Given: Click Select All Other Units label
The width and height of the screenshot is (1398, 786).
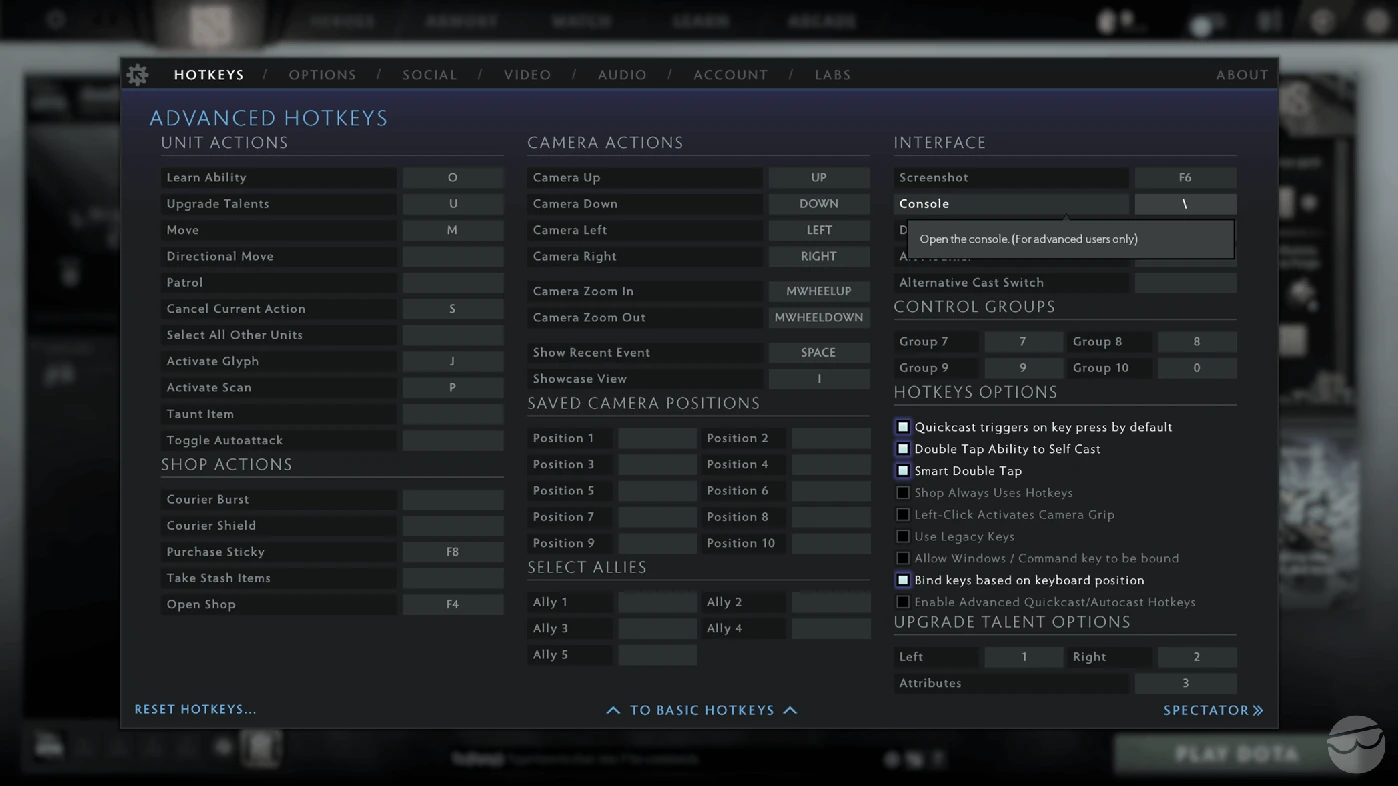Looking at the screenshot, I should click(x=234, y=335).
